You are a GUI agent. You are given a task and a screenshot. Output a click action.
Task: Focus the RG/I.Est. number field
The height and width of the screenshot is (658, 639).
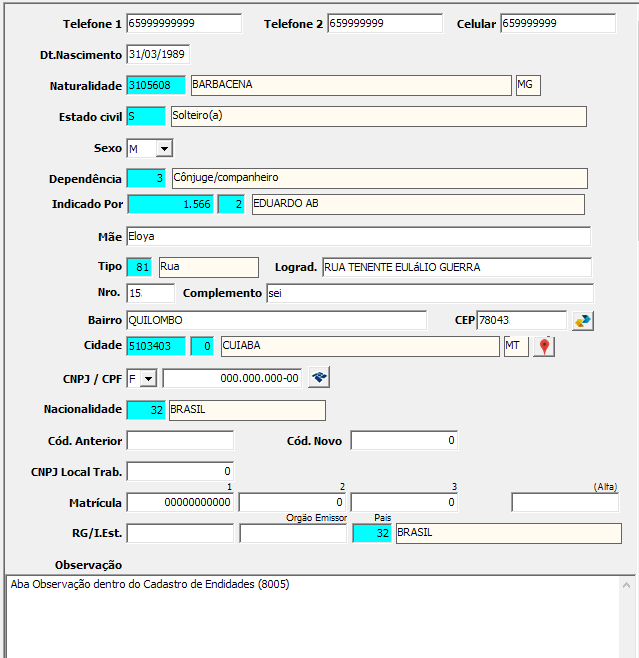pyautogui.click(x=180, y=533)
